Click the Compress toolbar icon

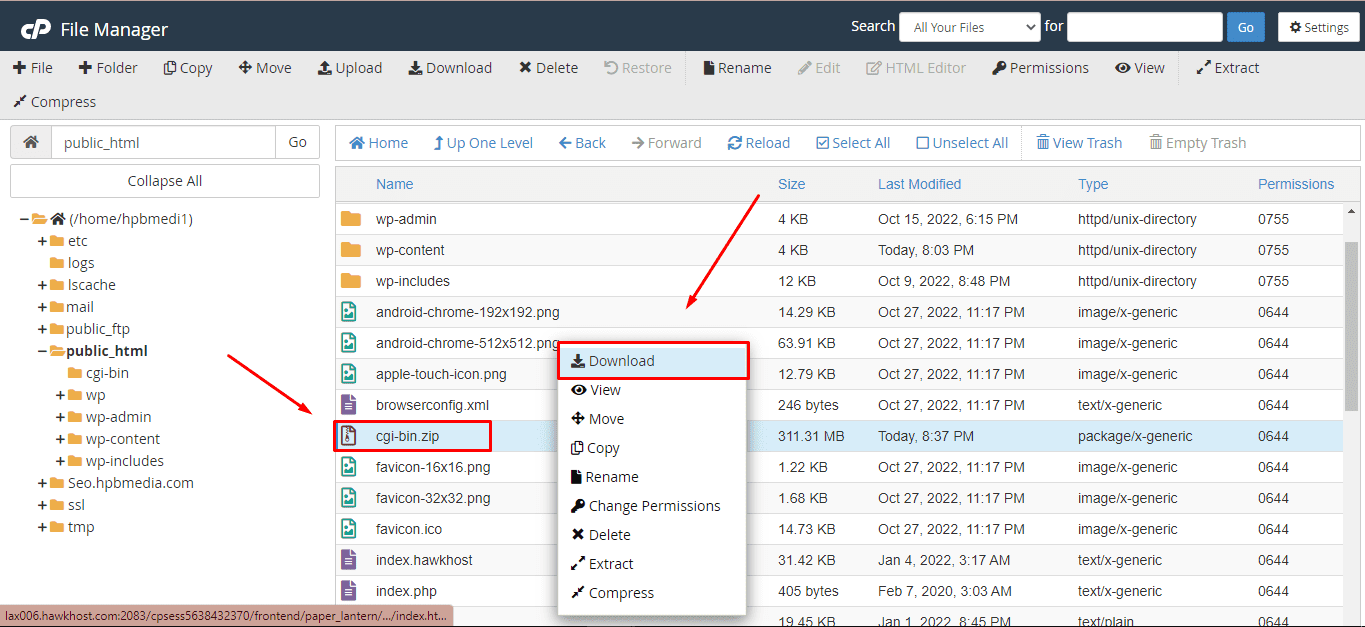coord(19,102)
